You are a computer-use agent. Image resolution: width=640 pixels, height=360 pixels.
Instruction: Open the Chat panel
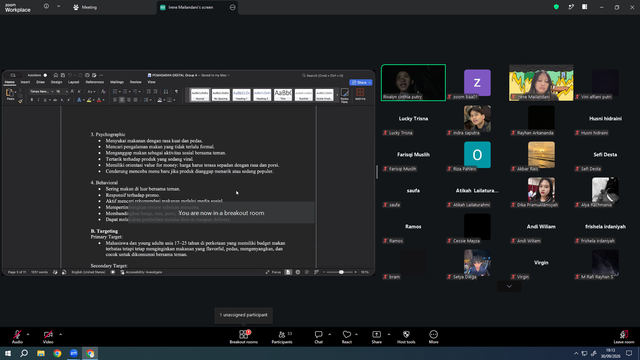click(x=318, y=337)
